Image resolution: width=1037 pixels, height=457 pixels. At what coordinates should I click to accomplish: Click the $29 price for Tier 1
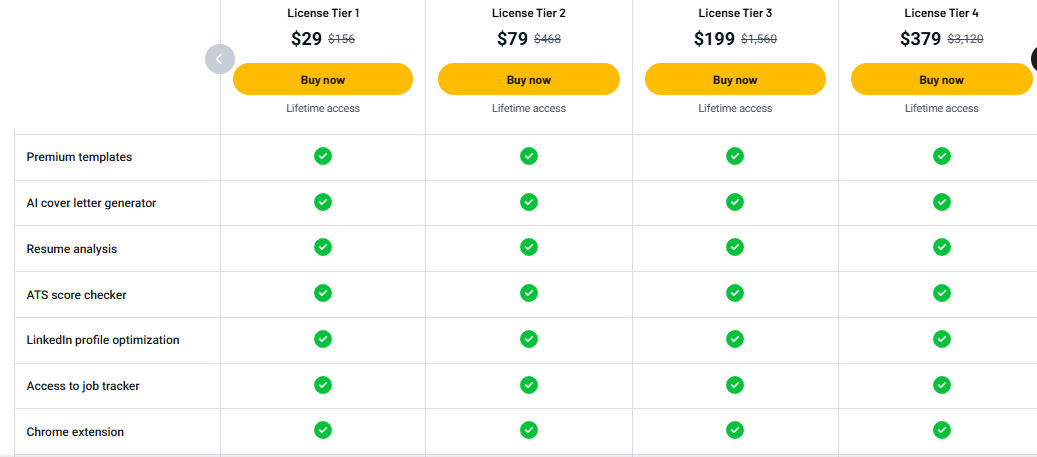click(x=307, y=39)
